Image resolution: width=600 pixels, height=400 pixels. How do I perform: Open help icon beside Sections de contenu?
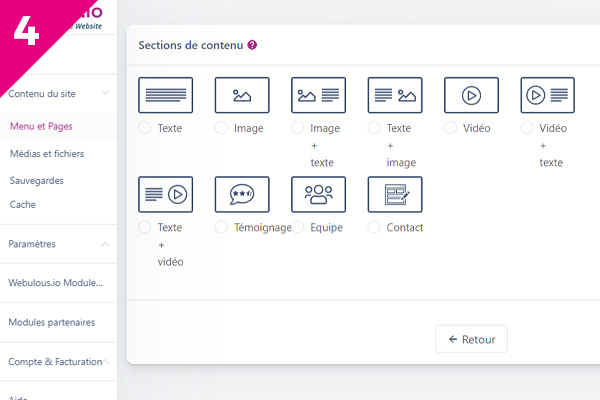click(x=252, y=46)
